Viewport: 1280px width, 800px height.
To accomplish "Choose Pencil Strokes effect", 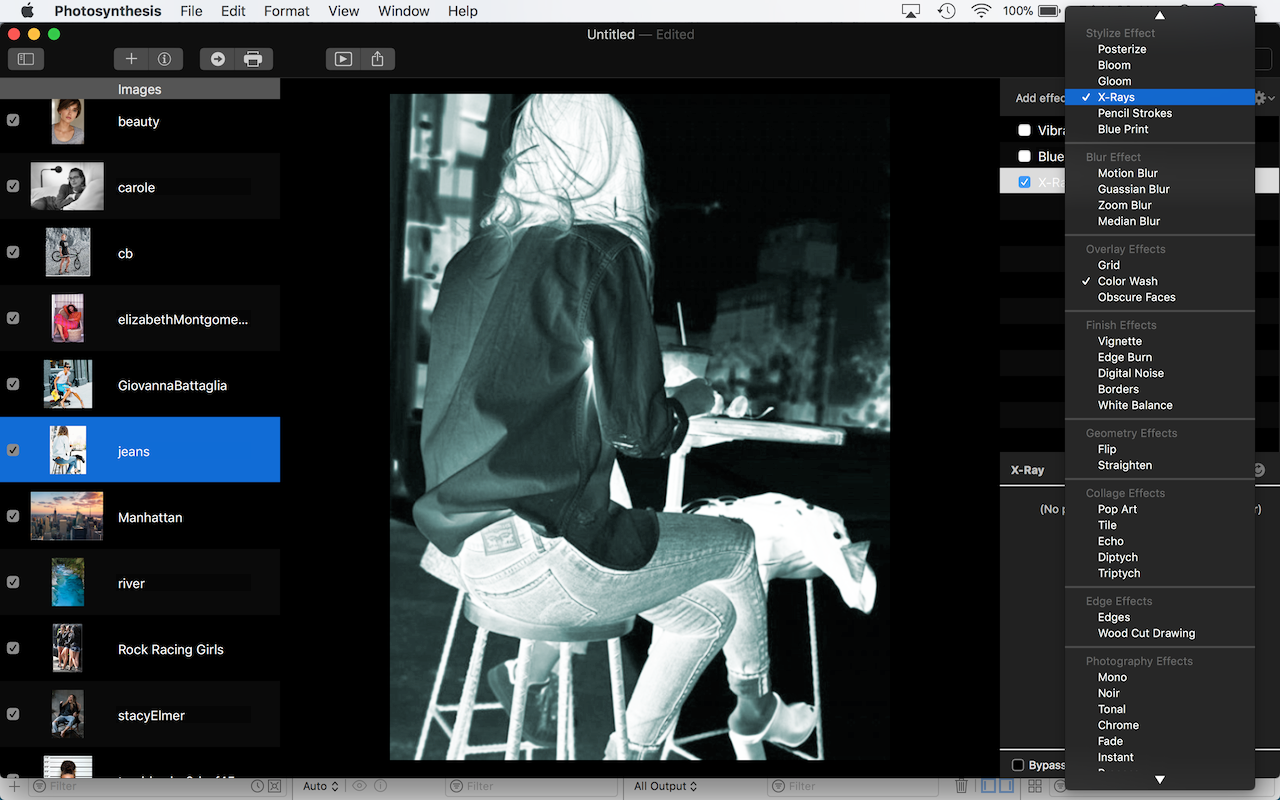I will (1160, 113).
